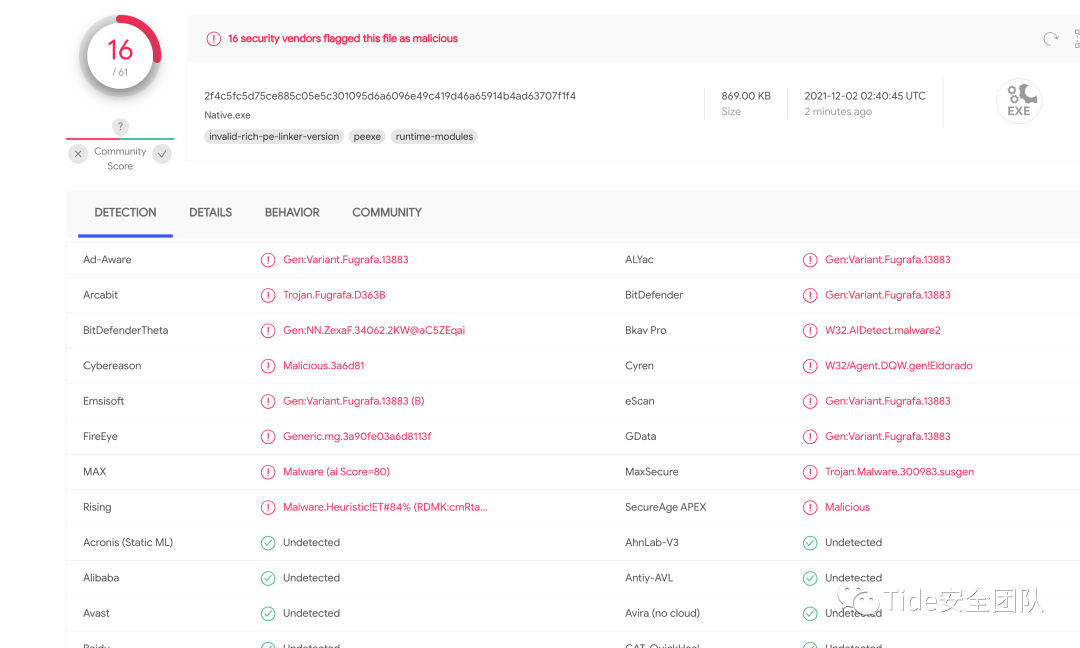
Task: Click the 2021-12-02 02:40:45 UTC timestamp
Action: coord(865,96)
